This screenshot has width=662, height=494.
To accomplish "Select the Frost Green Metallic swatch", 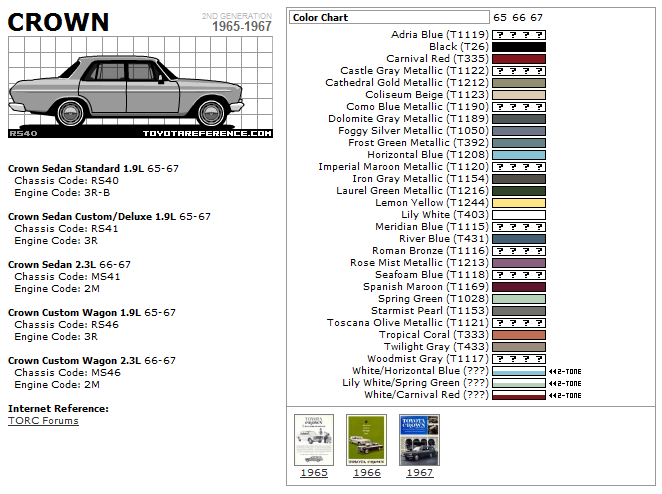I will coord(519,143).
